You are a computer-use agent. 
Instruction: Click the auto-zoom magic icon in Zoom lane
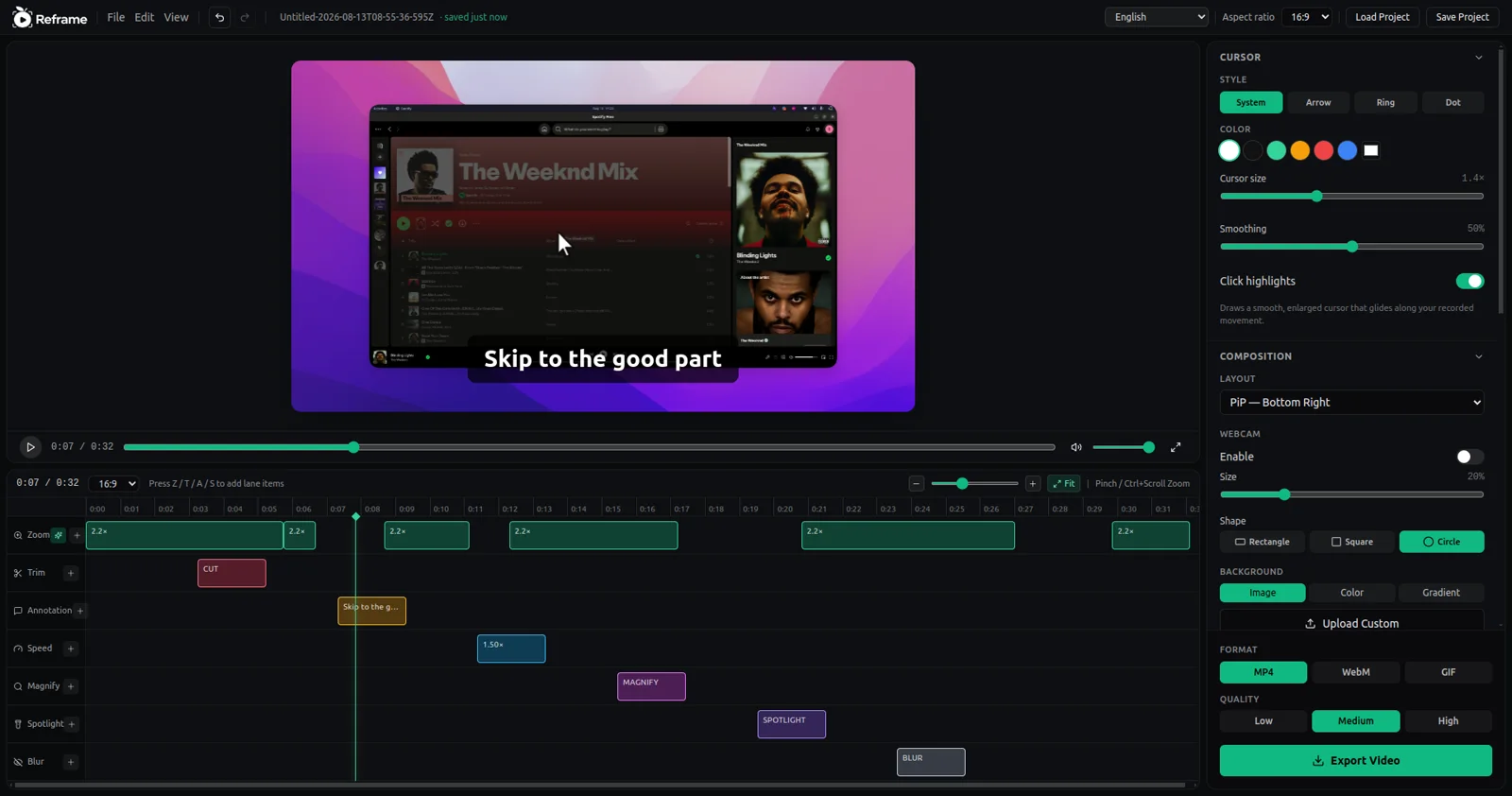click(59, 535)
